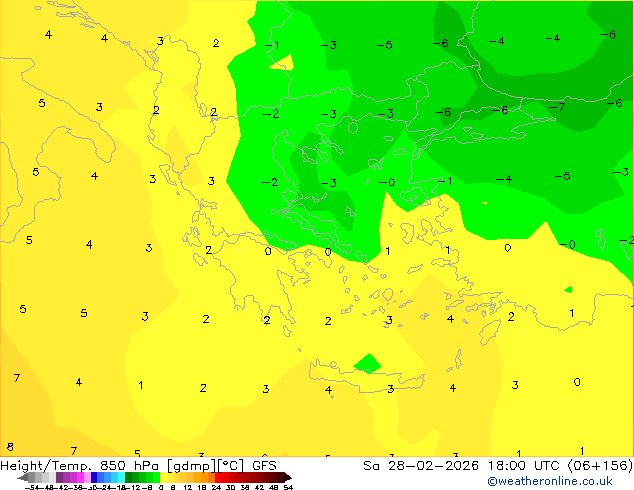This screenshot has height=490, width=634.
Task: Click the 54 legend scale label
Action: [x=288, y=488]
